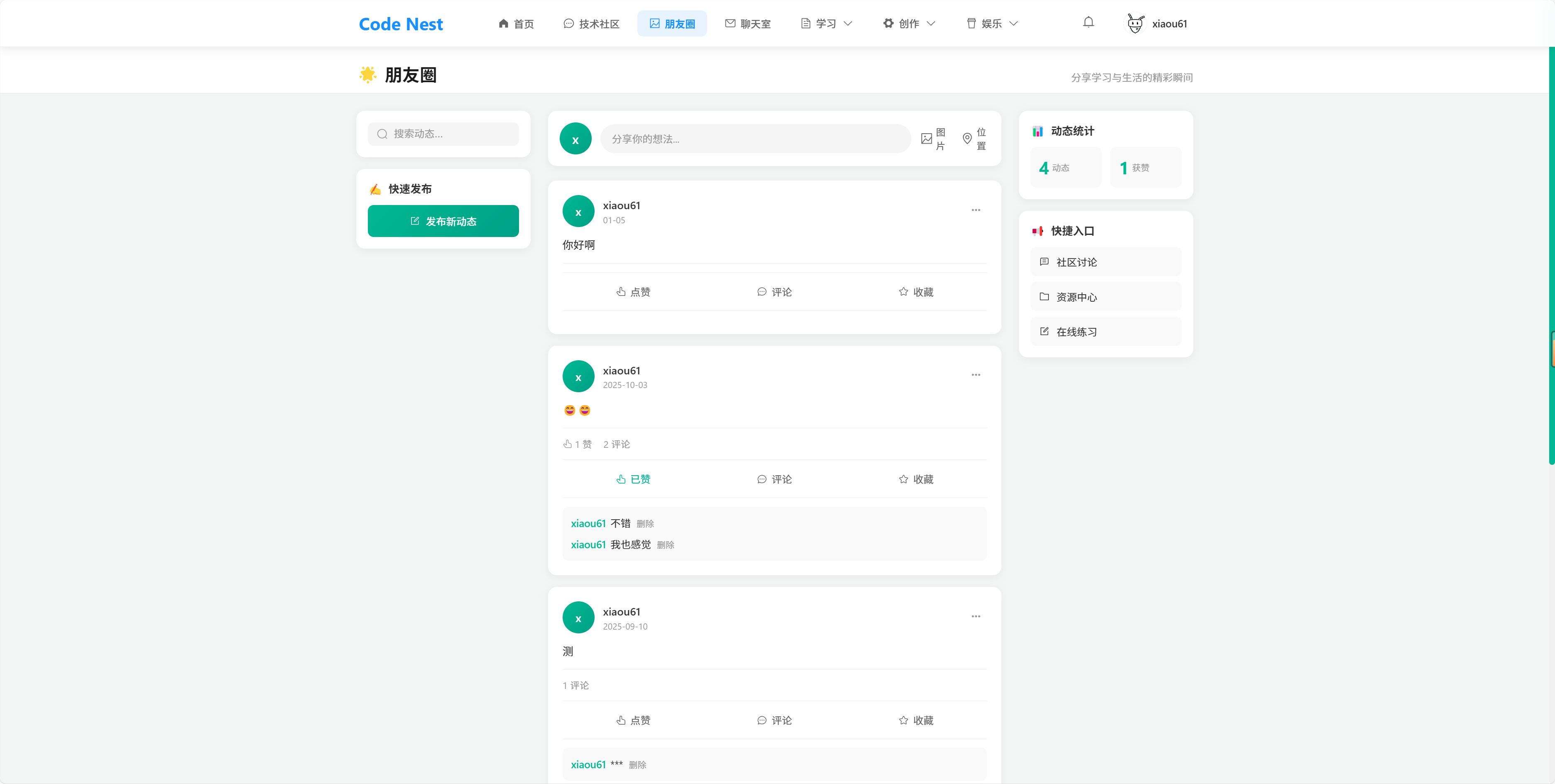The width and height of the screenshot is (1555, 784).
Task: Expand the 学习 dropdown menu
Action: coord(826,24)
